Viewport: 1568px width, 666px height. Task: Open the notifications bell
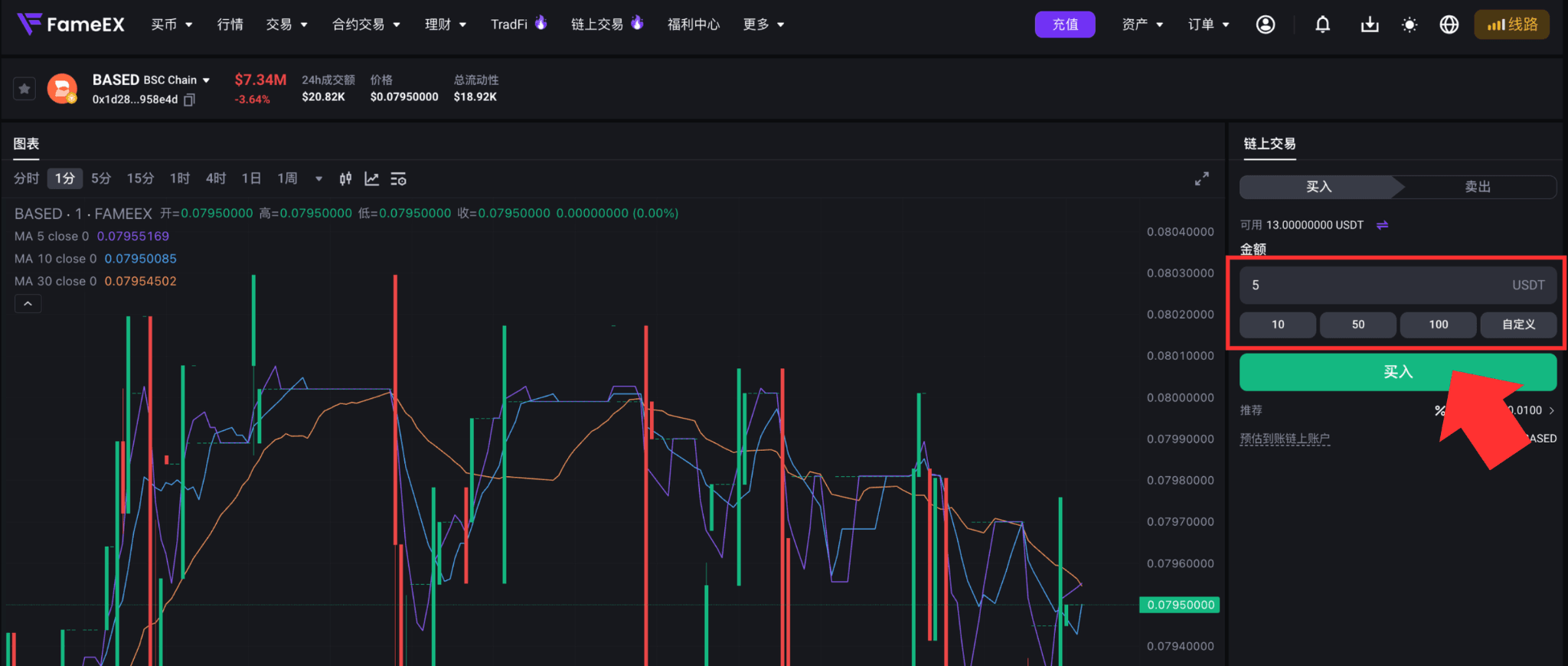click(1322, 24)
